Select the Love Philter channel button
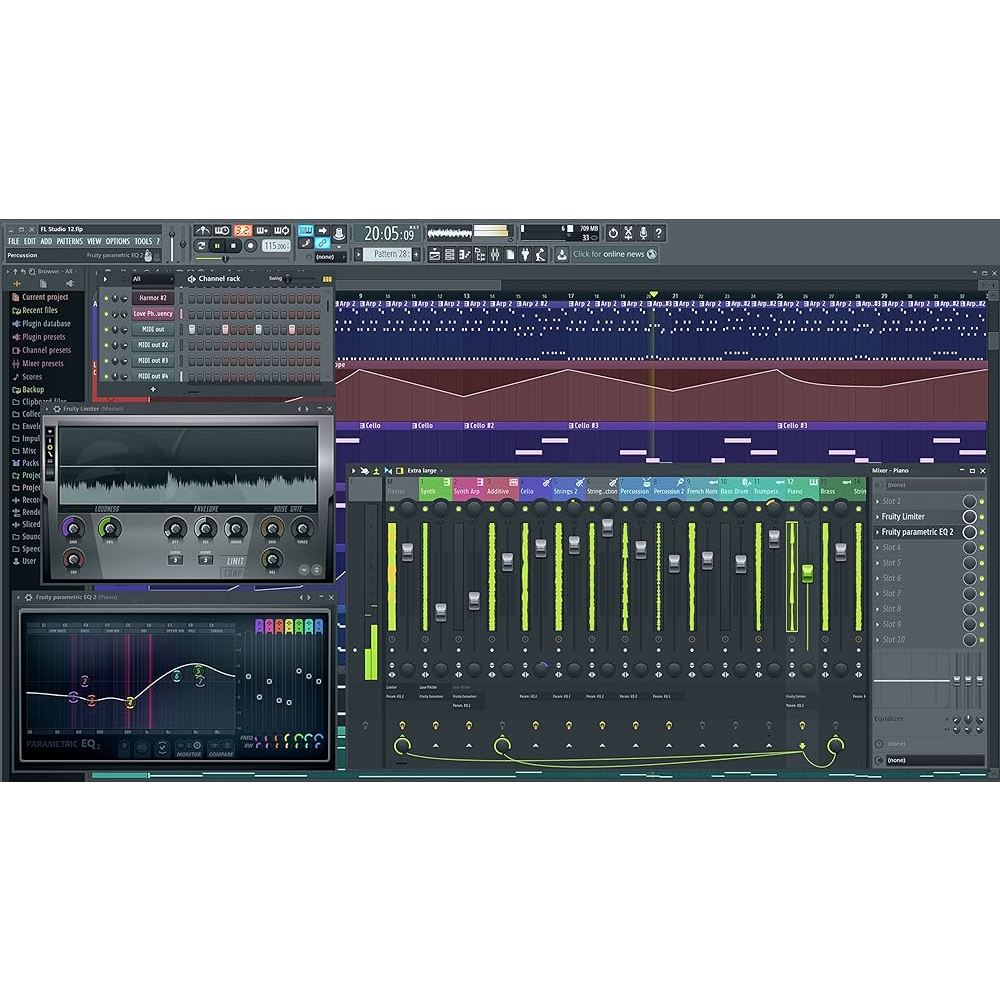Image resolution: width=1000 pixels, height=1000 pixels. point(153,314)
